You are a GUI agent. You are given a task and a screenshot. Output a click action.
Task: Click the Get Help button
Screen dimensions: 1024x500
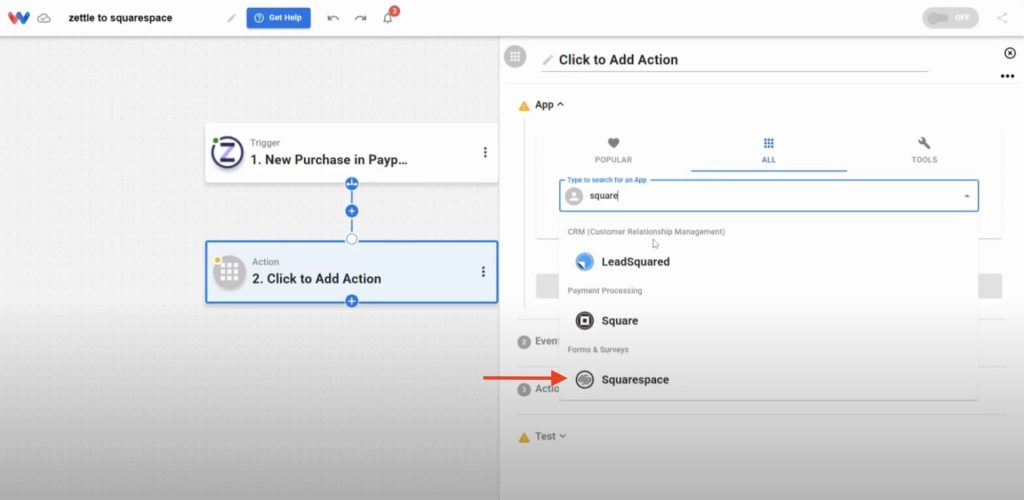tap(278, 18)
